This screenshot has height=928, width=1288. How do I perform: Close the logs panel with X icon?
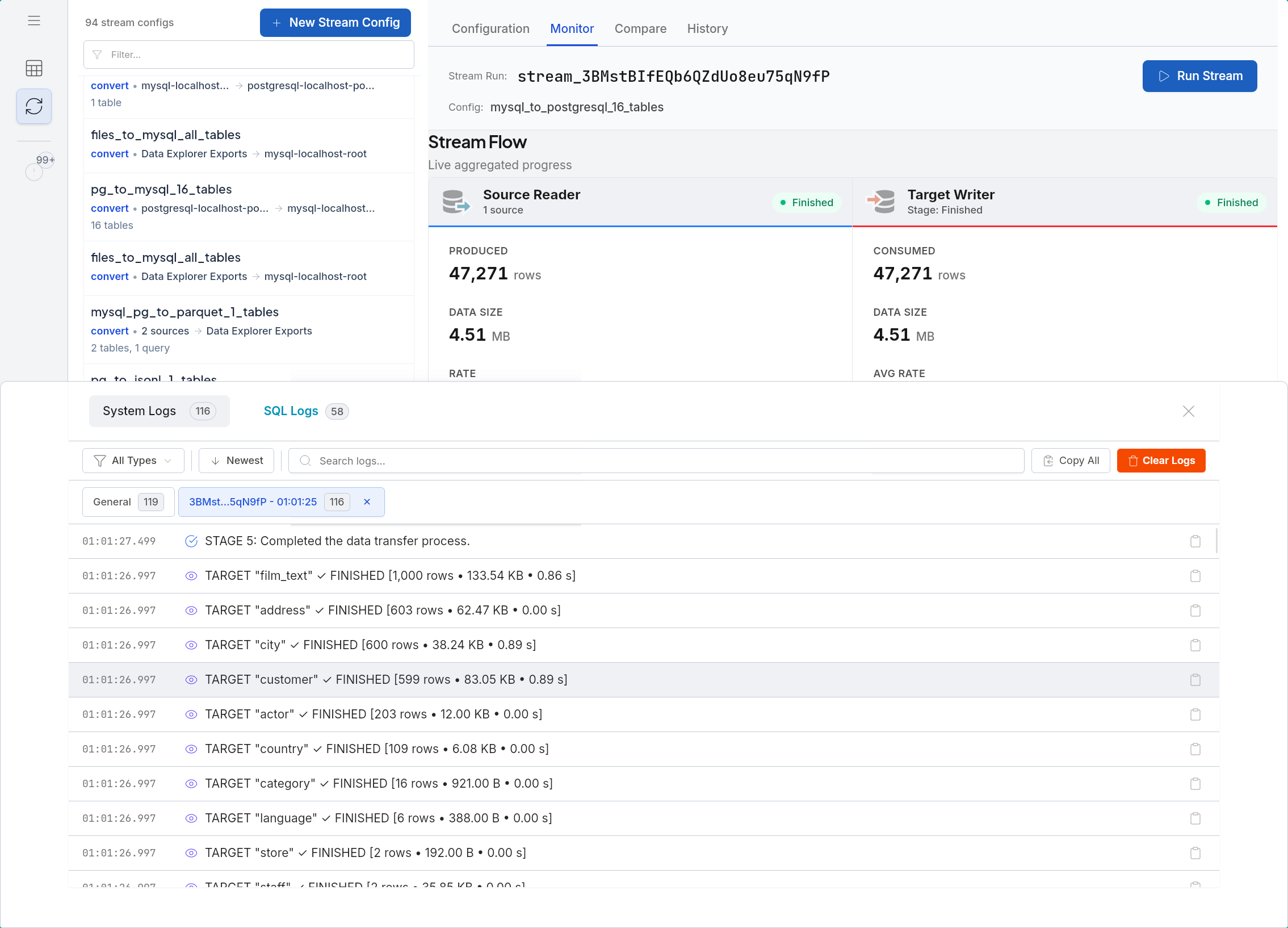pyautogui.click(x=1188, y=411)
